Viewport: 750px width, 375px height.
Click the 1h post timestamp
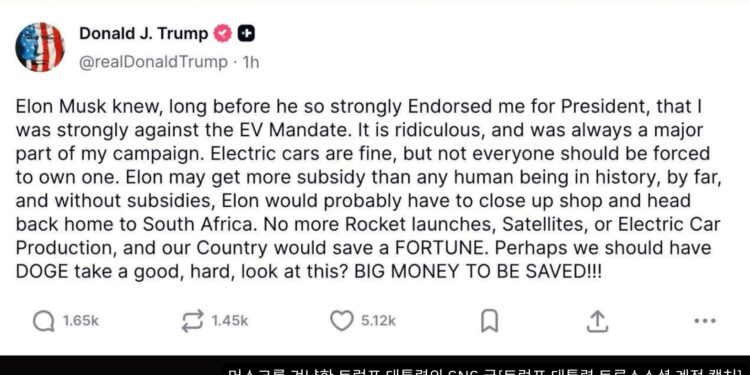pos(251,62)
